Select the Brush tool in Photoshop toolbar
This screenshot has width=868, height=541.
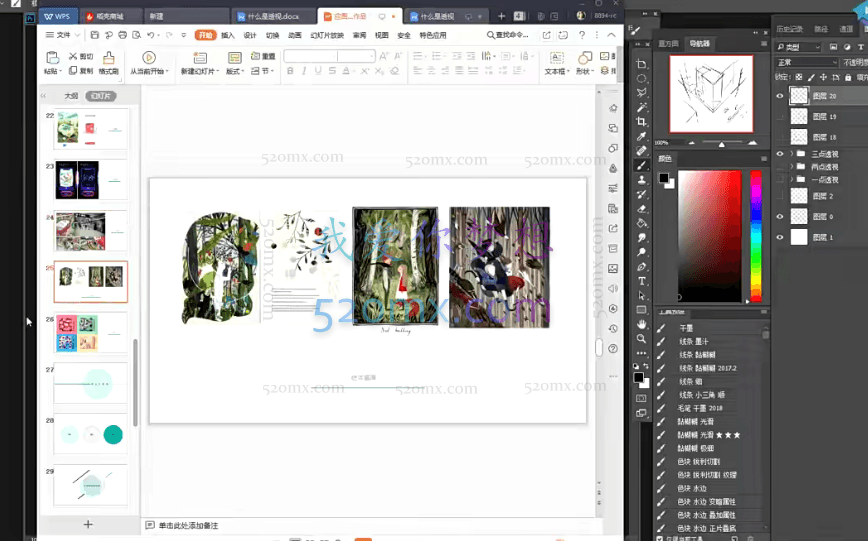coord(642,166)
